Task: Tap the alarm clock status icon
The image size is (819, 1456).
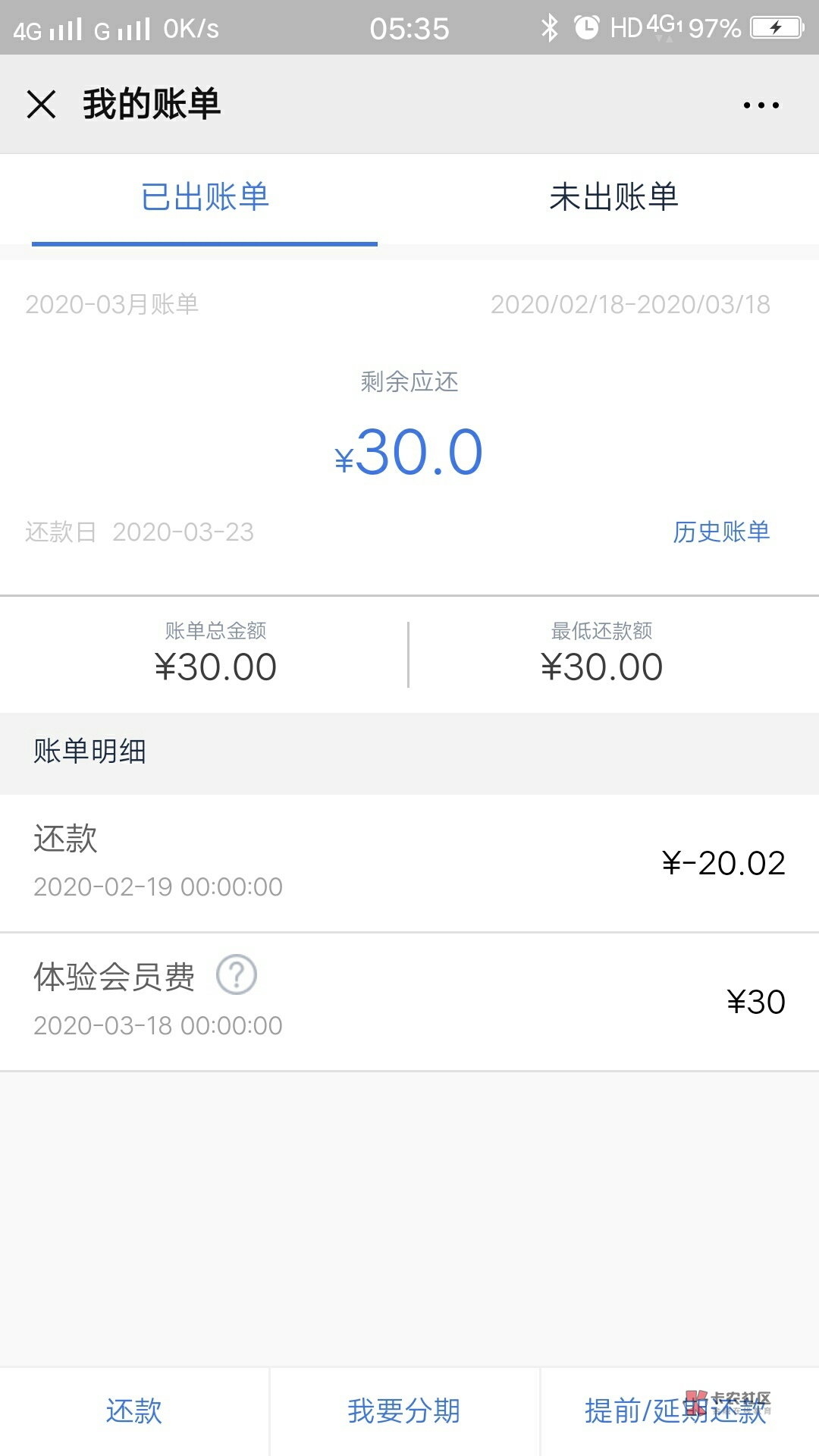Action: point(586,28)
